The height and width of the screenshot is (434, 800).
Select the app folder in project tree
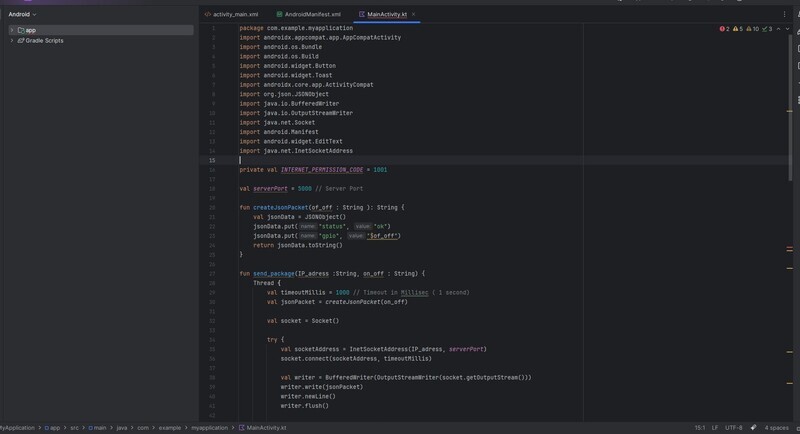pos(27,30)
